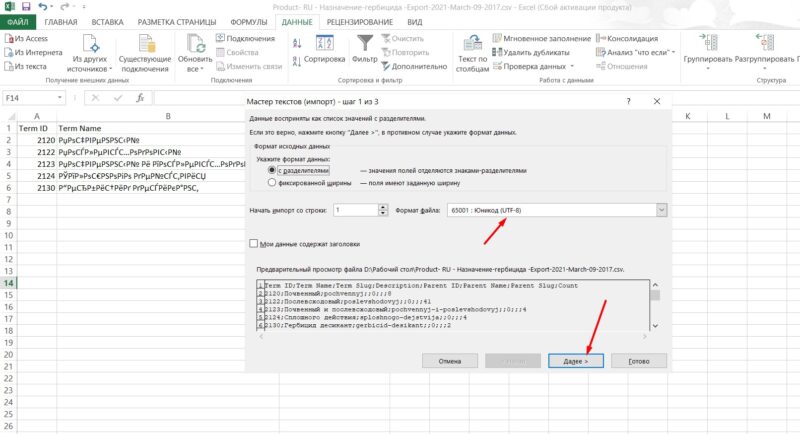The image size is (800, 434).
Task: Click the Готово (Finish) button
Action: coord(639,361)
